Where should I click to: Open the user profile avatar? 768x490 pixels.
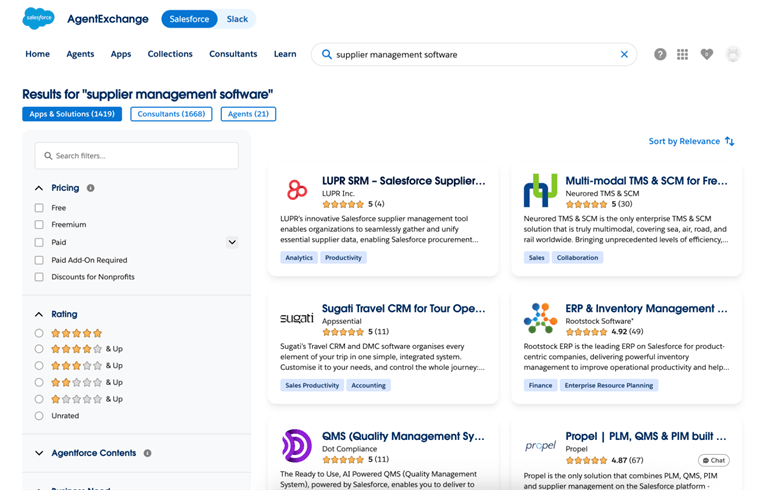click(733, 54)
